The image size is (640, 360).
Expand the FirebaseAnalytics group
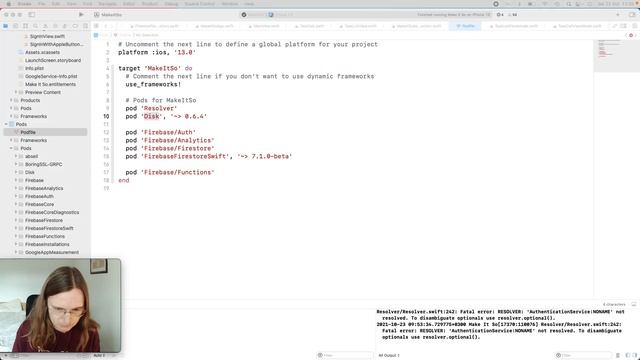tap(16, 188)
